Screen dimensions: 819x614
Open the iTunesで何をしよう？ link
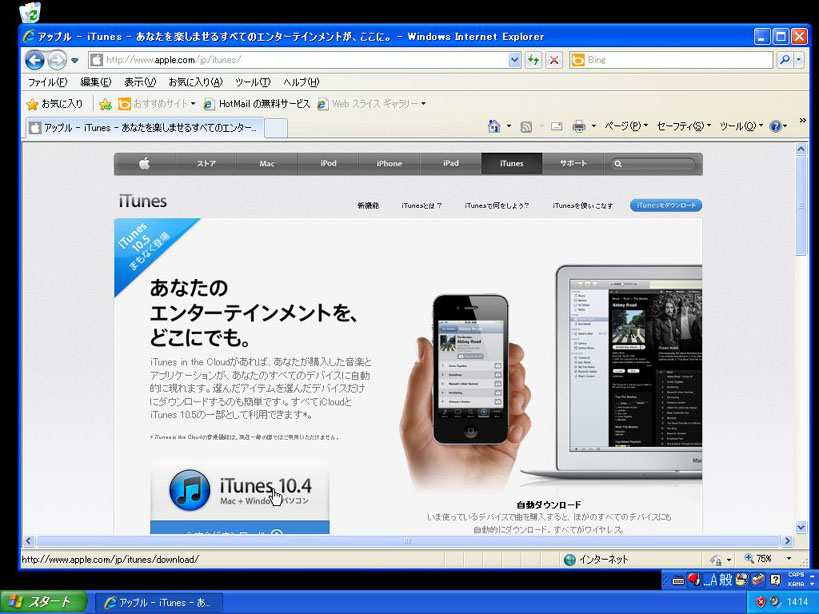pyautogui.click(x=497, y=206)
